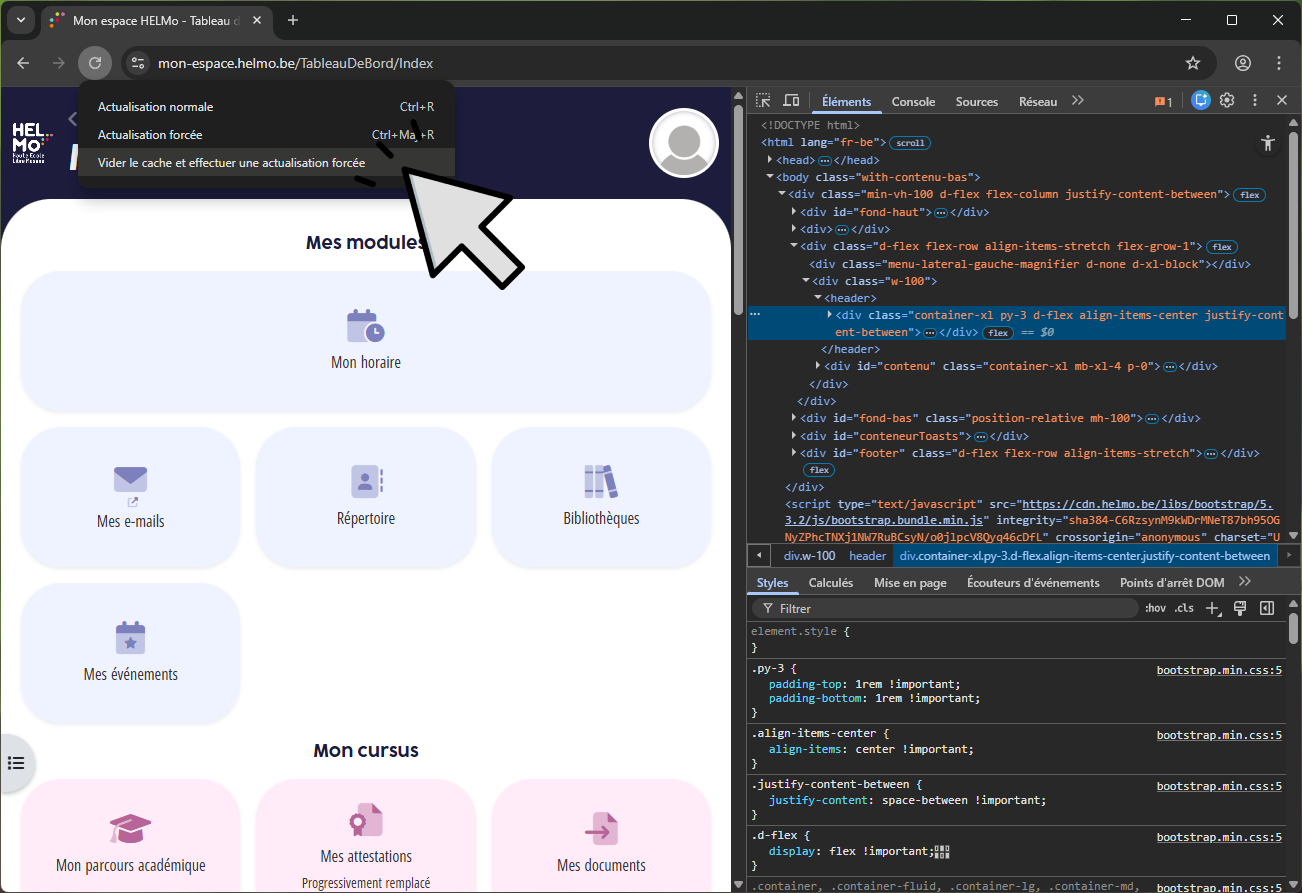Click the browser reload button
Screen dimensions: 1302x893
(x=94, y=63)
